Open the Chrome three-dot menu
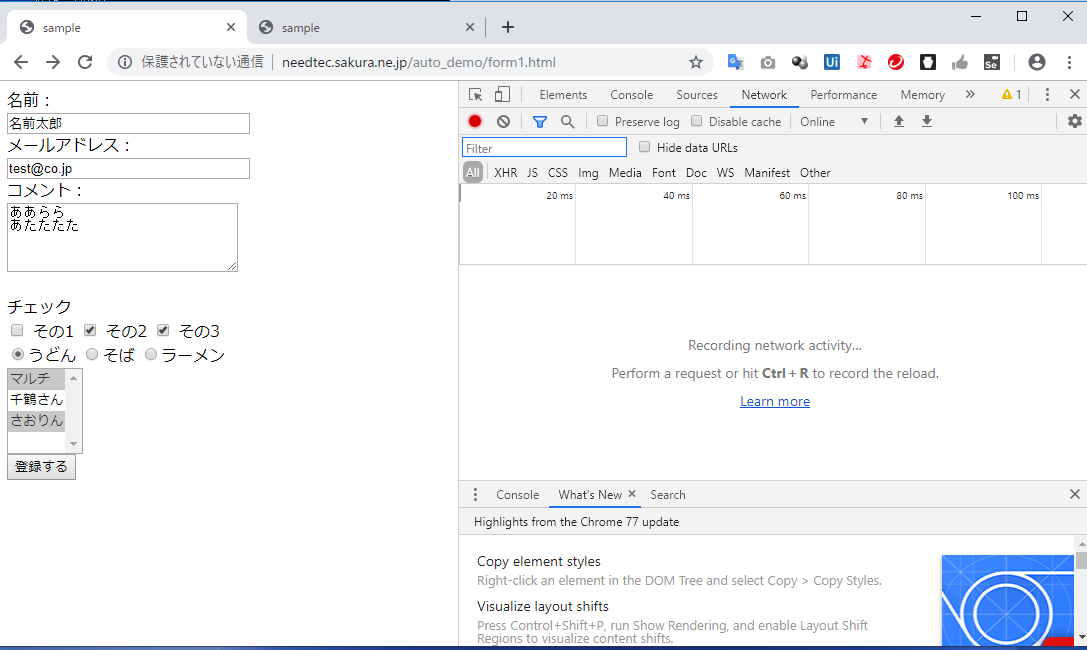Image resolution: width=1087 pixels, height=650 pixels. click(1069, 62)
